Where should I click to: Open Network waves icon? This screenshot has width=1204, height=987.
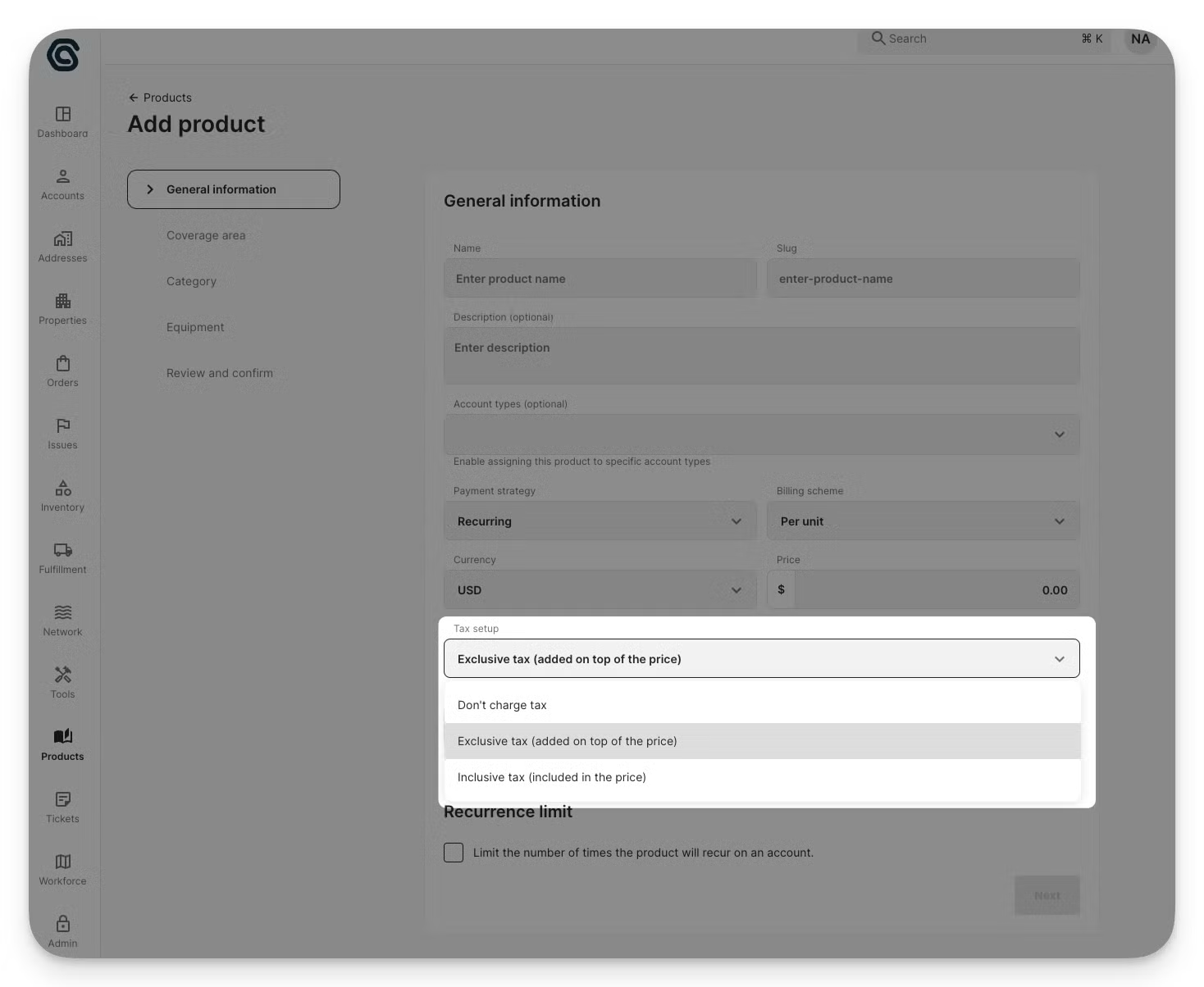[63, 612]
